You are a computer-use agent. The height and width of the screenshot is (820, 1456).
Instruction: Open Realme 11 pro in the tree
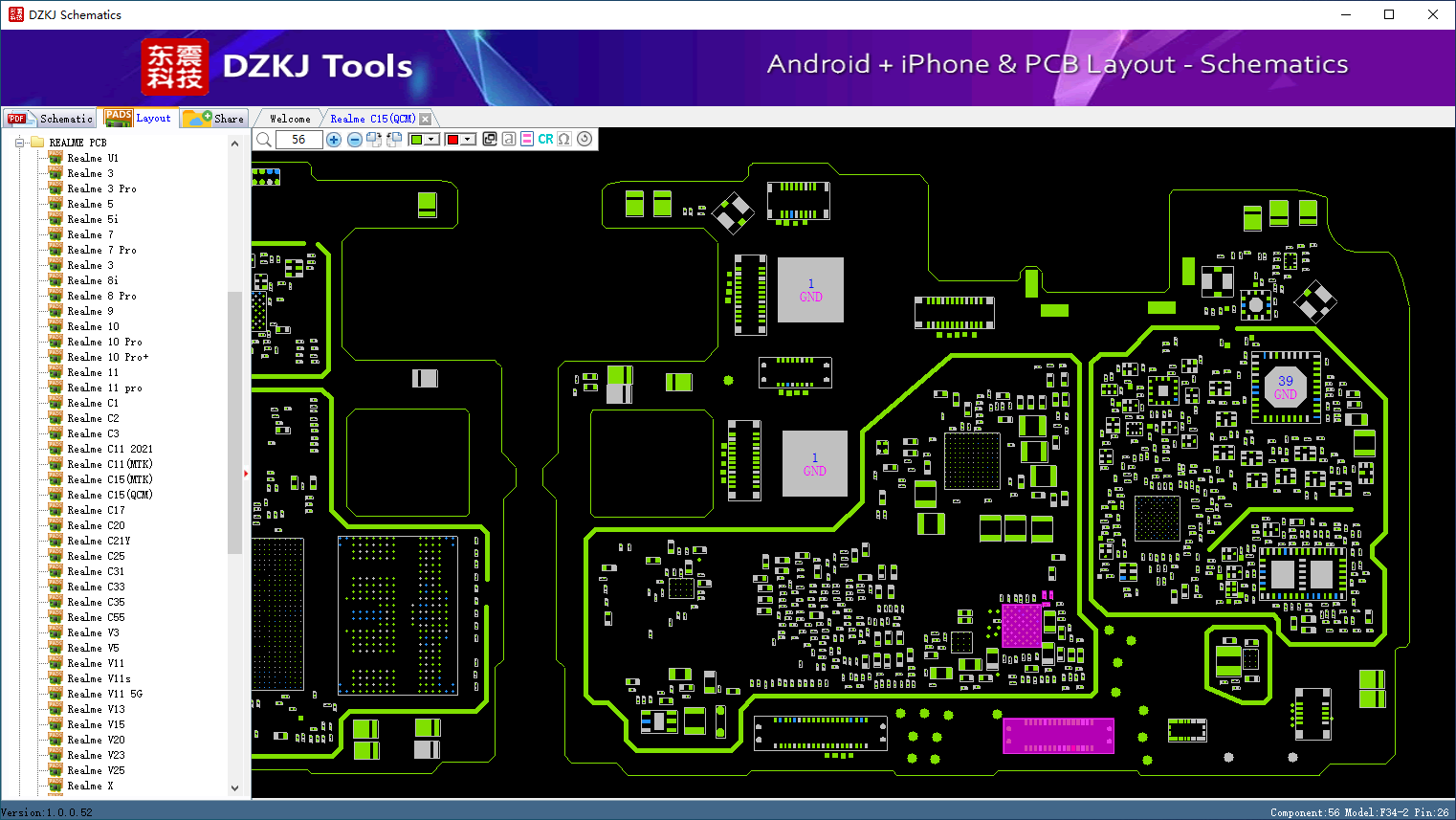(104, 388)
